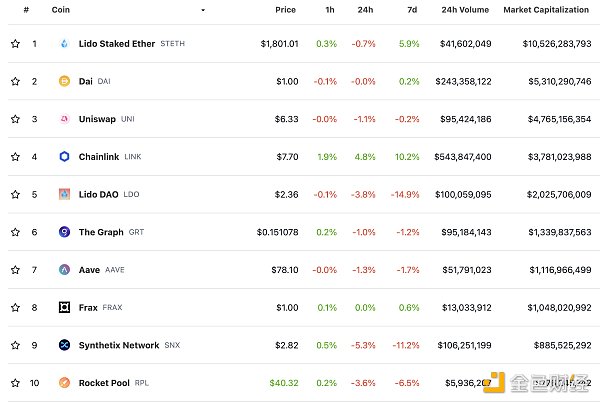Open the Rocket Pool coin page
The image size is (600, 404).
point(105,382)
